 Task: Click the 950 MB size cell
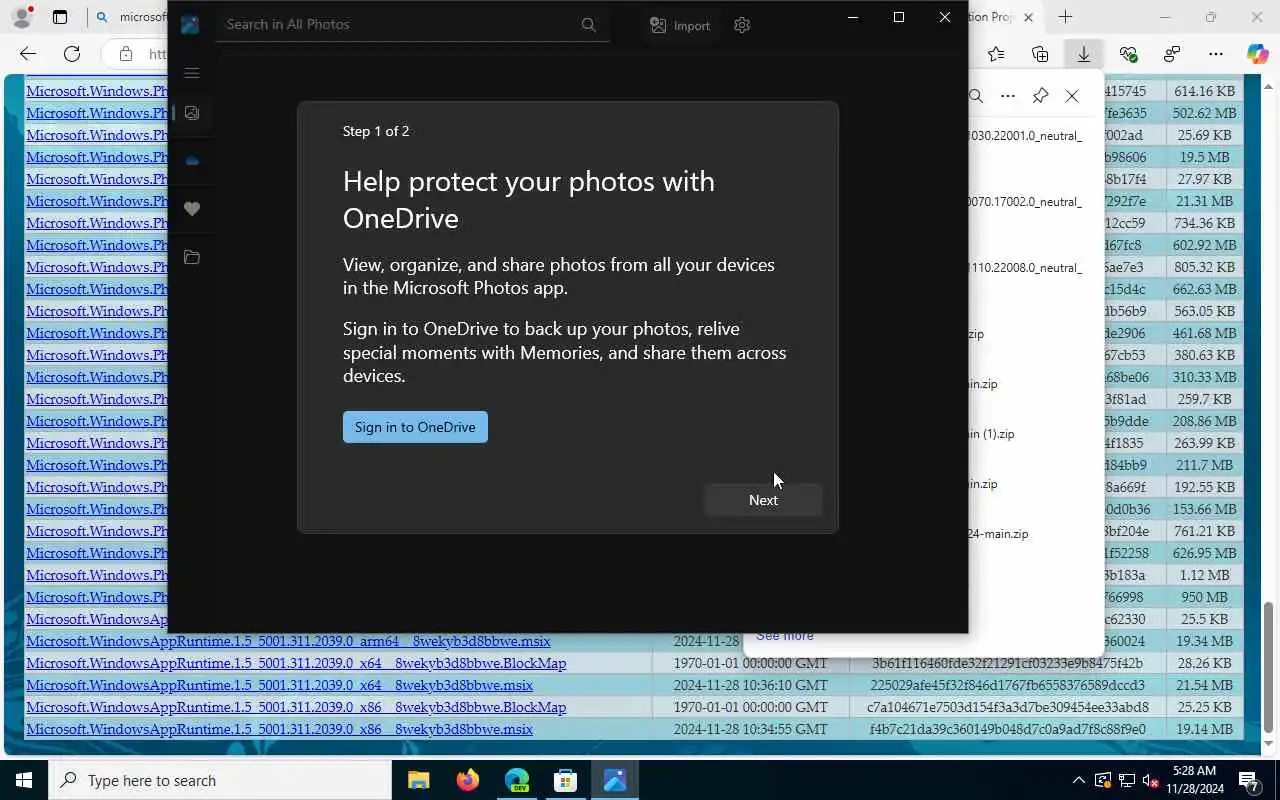1205,597
